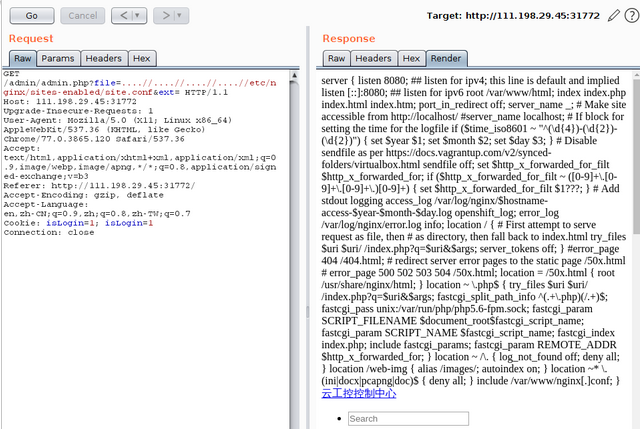Click the Connection: close header line
This screenshot has height=433, width=640.
click(49, 232)
